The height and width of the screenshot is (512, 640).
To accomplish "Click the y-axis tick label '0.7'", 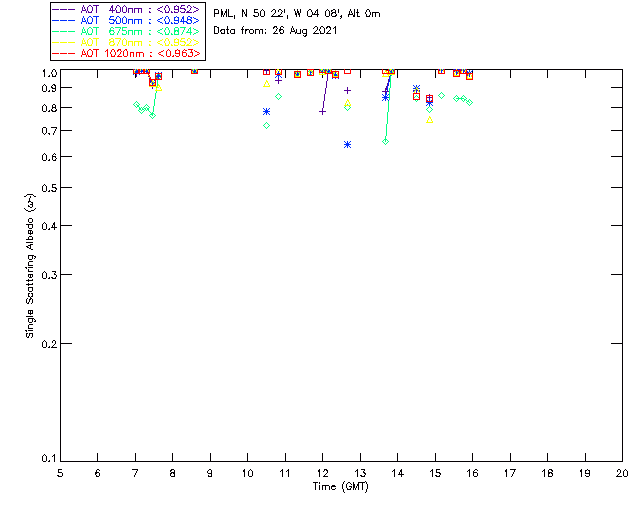I will (x=49, y=131).
